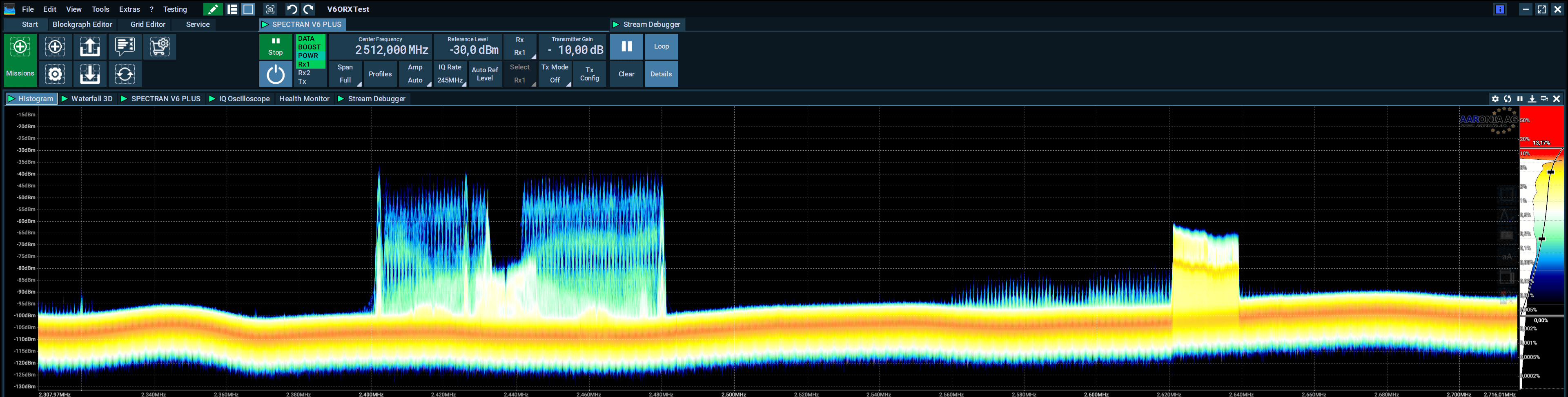Click the application logo icon
The height and width of the screenshot is (397, 1568).
(10, 9)
